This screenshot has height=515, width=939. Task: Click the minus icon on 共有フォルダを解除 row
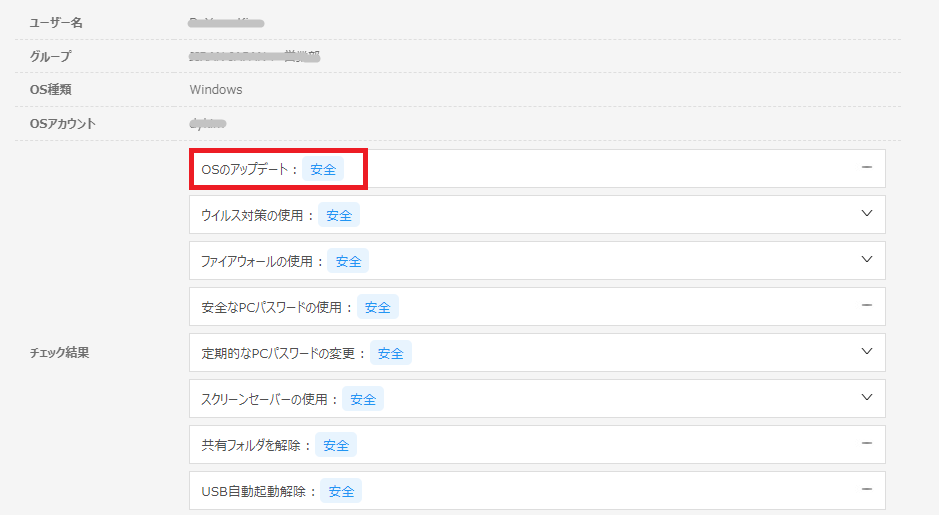pos(867,443)
